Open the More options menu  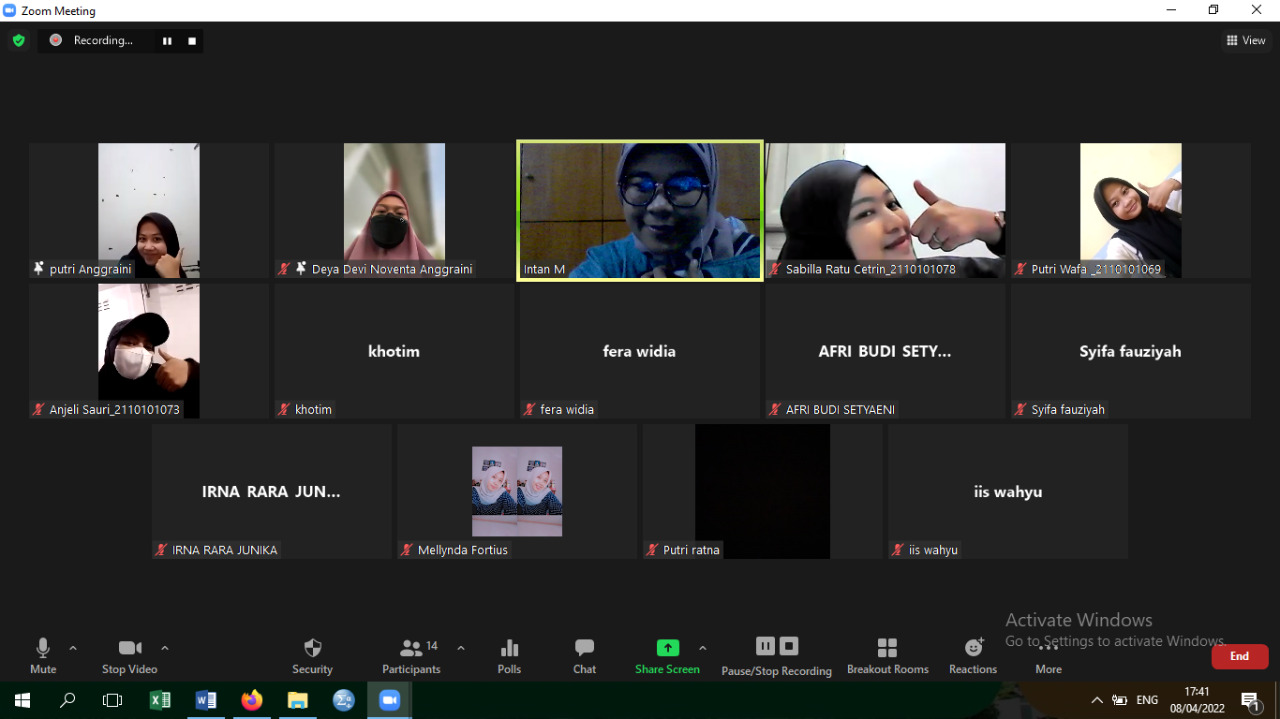[1048, 657]
